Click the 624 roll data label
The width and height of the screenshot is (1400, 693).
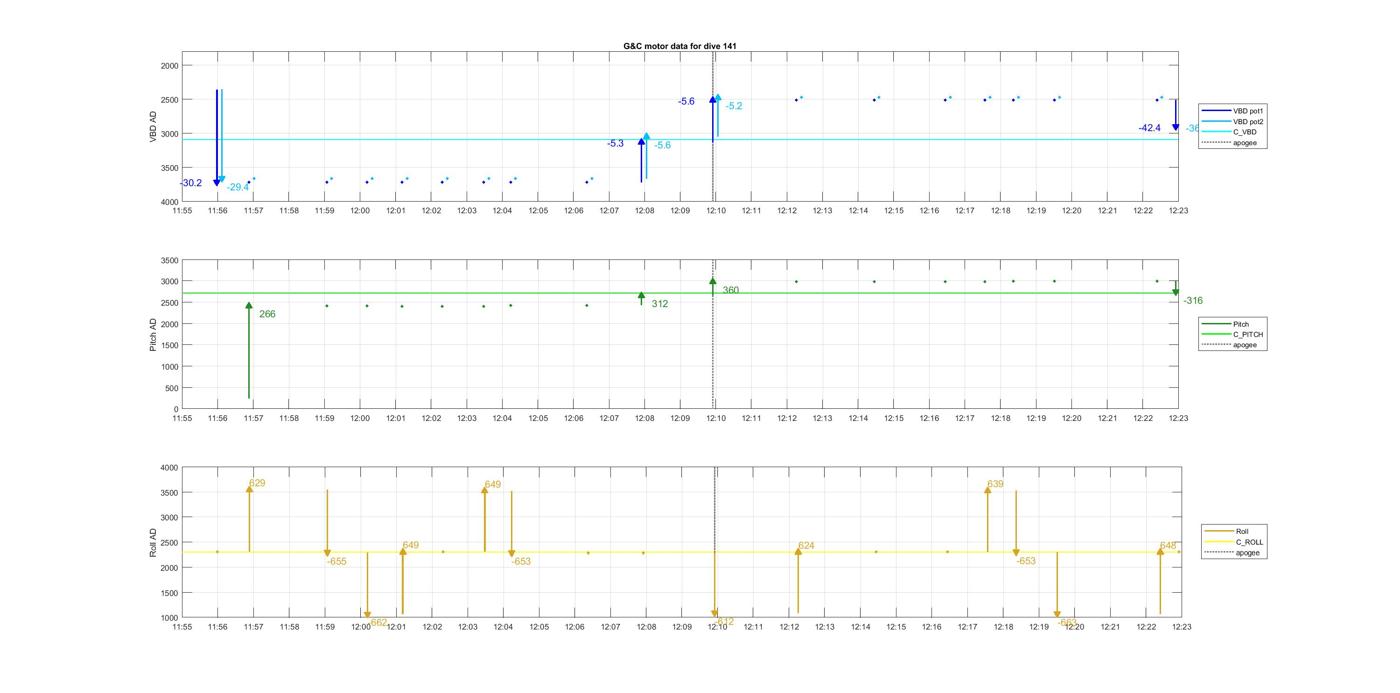click(806, 546)
